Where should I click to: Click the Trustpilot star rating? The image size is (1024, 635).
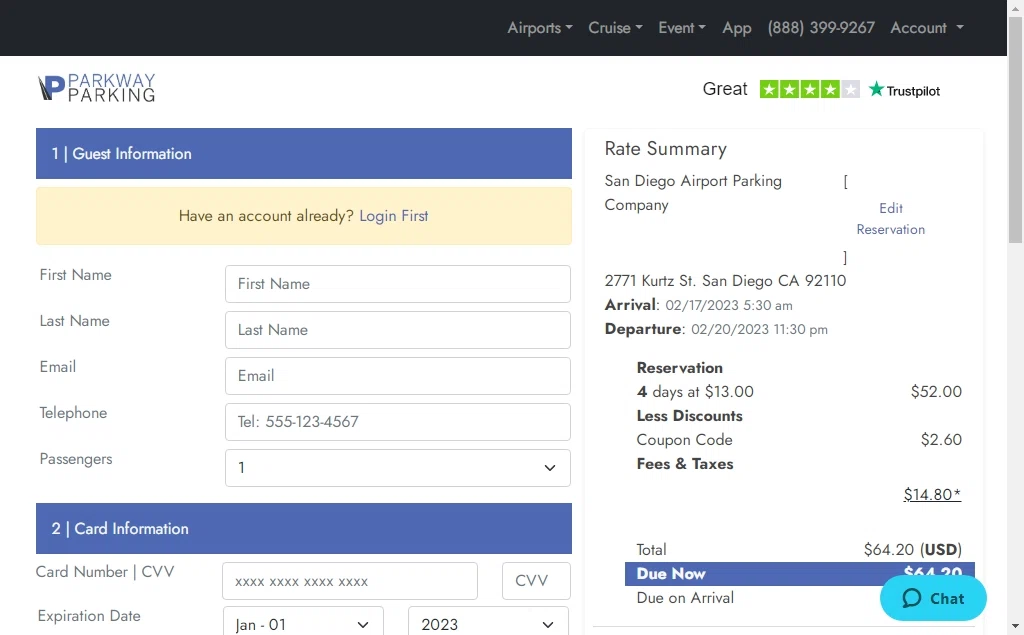tap(809, 89)
